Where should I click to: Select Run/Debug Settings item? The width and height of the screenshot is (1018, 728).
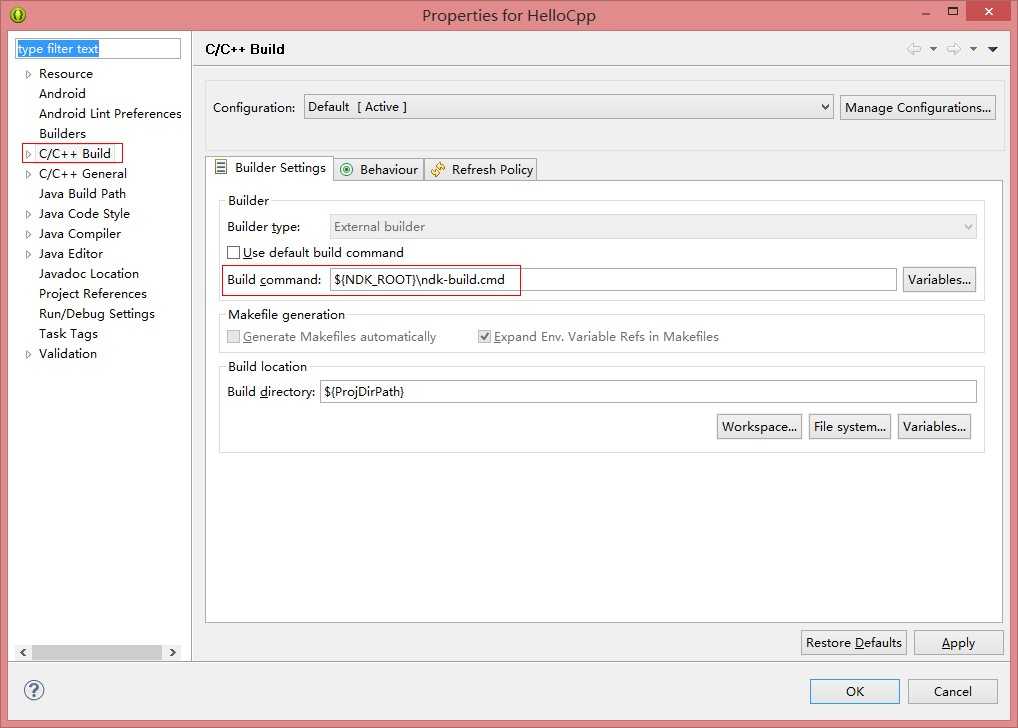[97, 314]
